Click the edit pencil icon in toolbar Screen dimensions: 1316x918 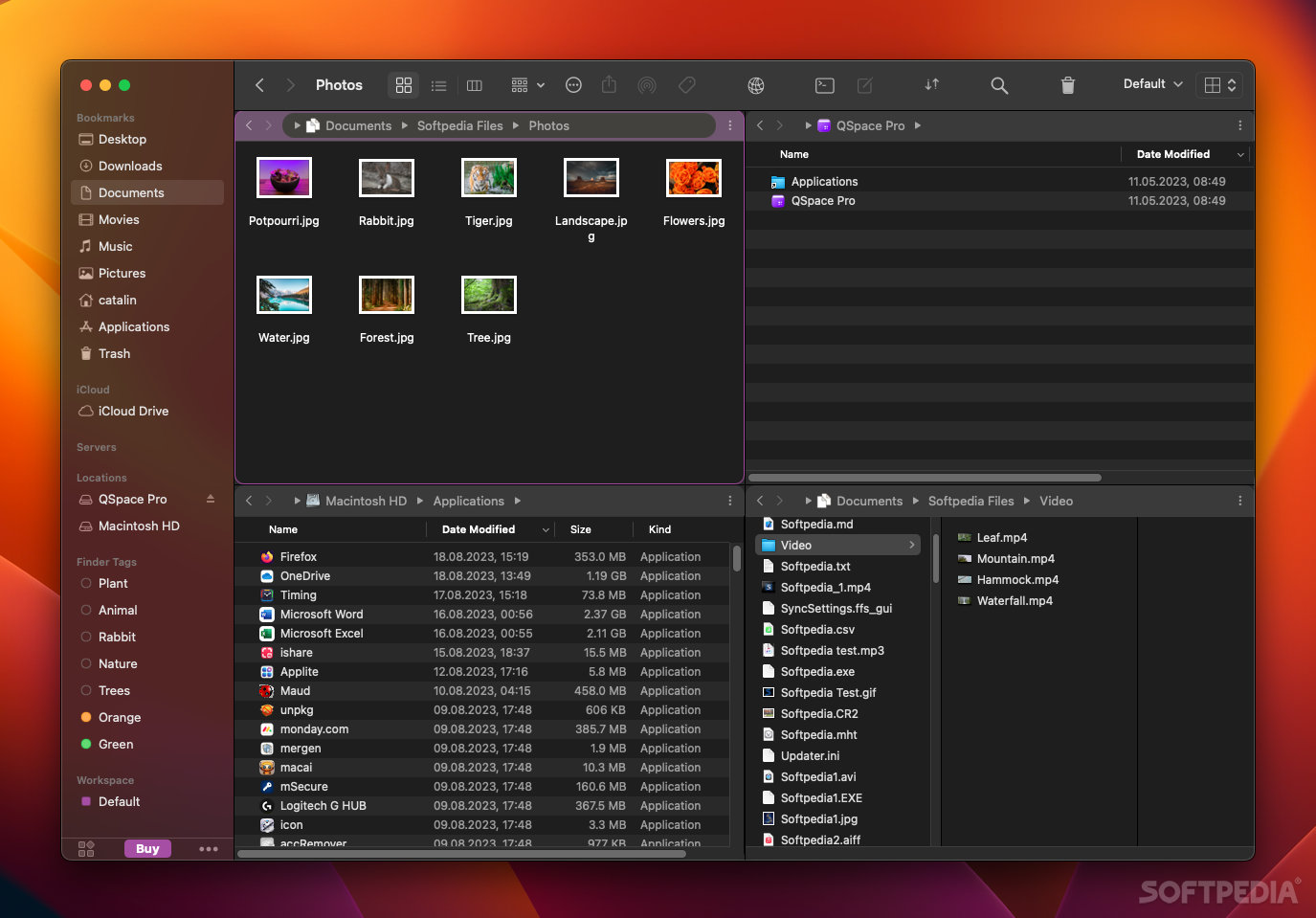864,85
